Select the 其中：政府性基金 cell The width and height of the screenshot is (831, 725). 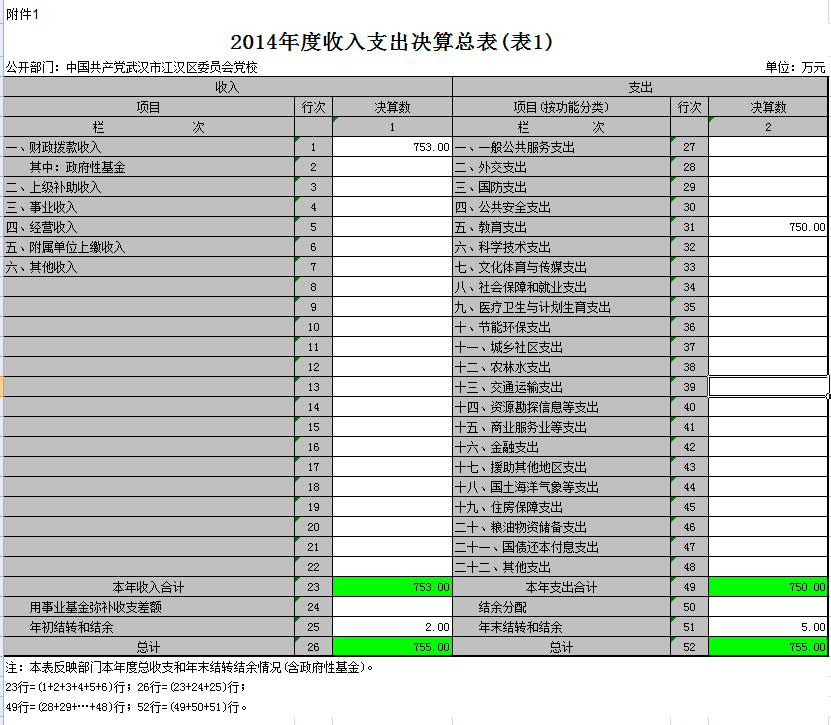pyautogui.click(x=148, y=167)
